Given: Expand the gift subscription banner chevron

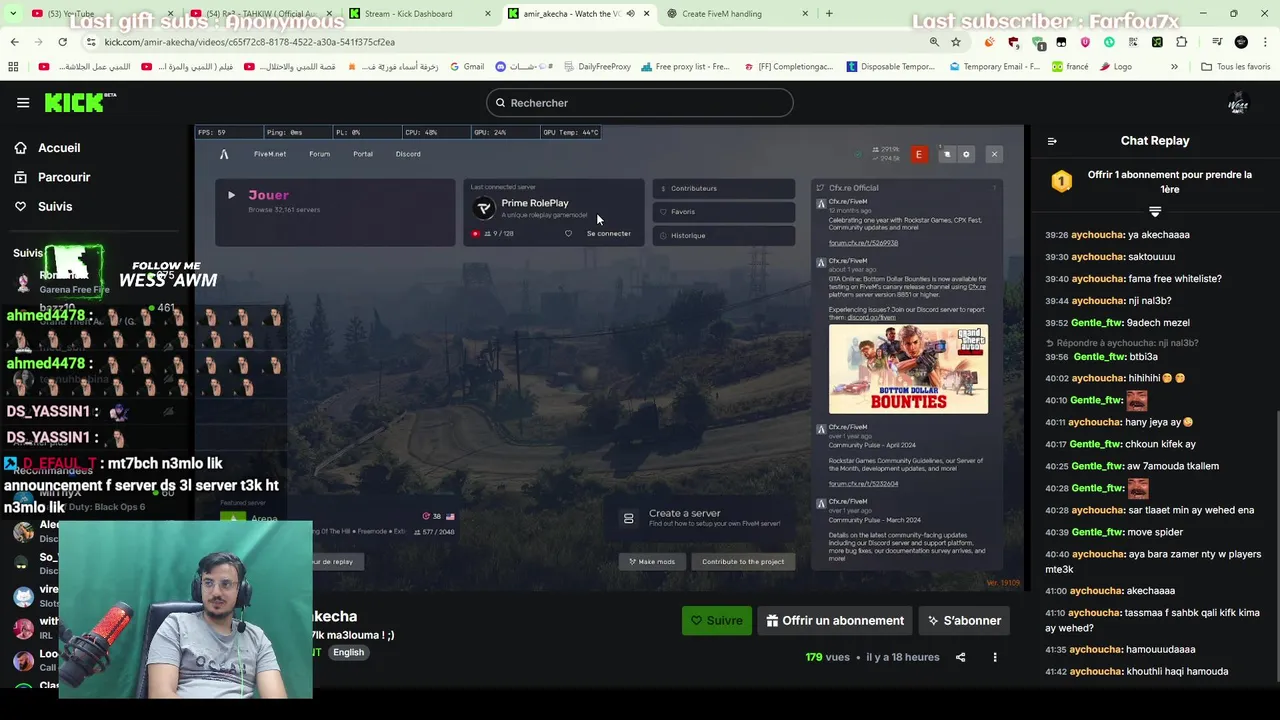Looking at the screenshot, I should tap(1155, 211).
